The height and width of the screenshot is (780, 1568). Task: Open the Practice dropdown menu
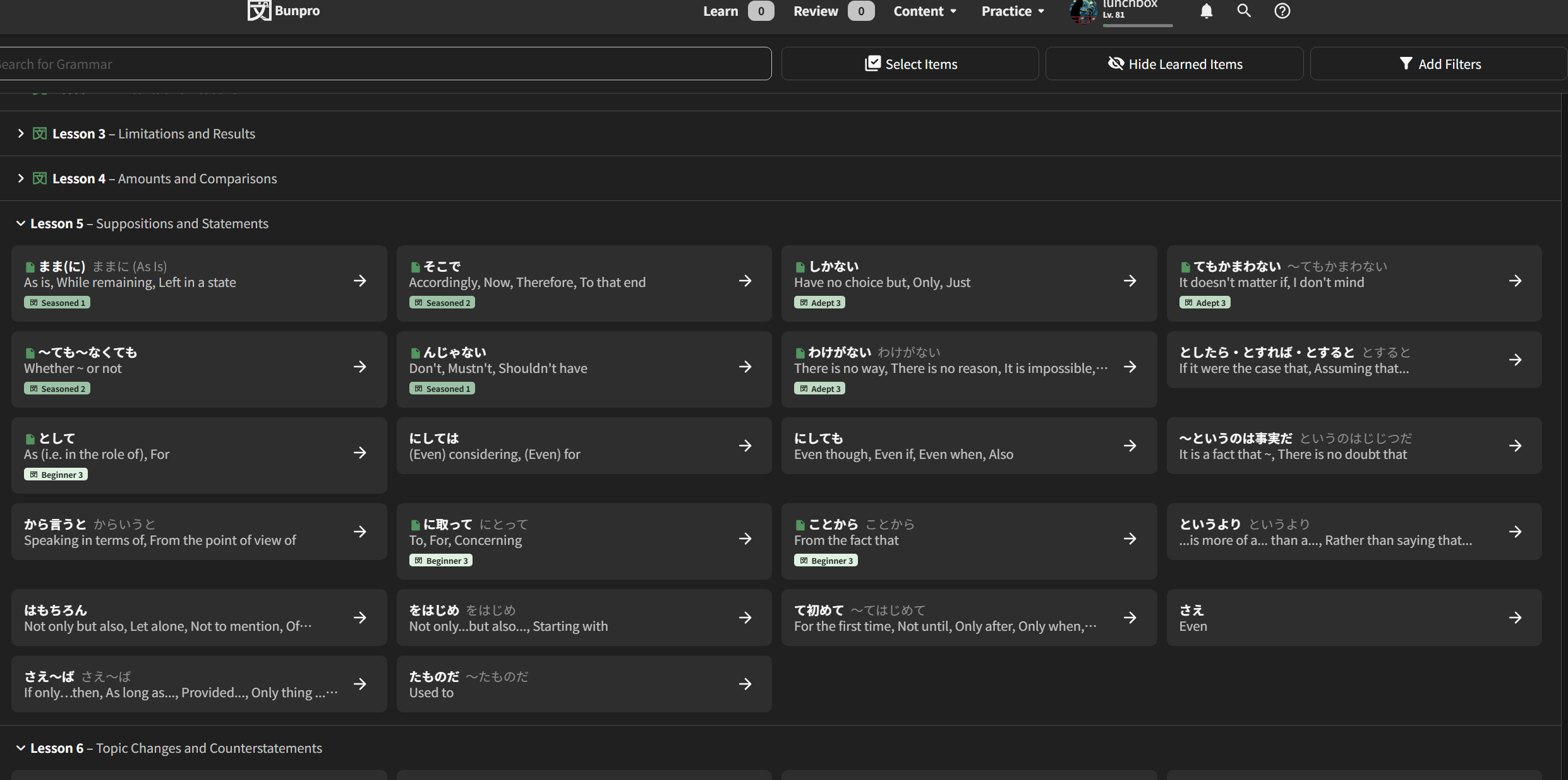click(x=1012, y=11)
